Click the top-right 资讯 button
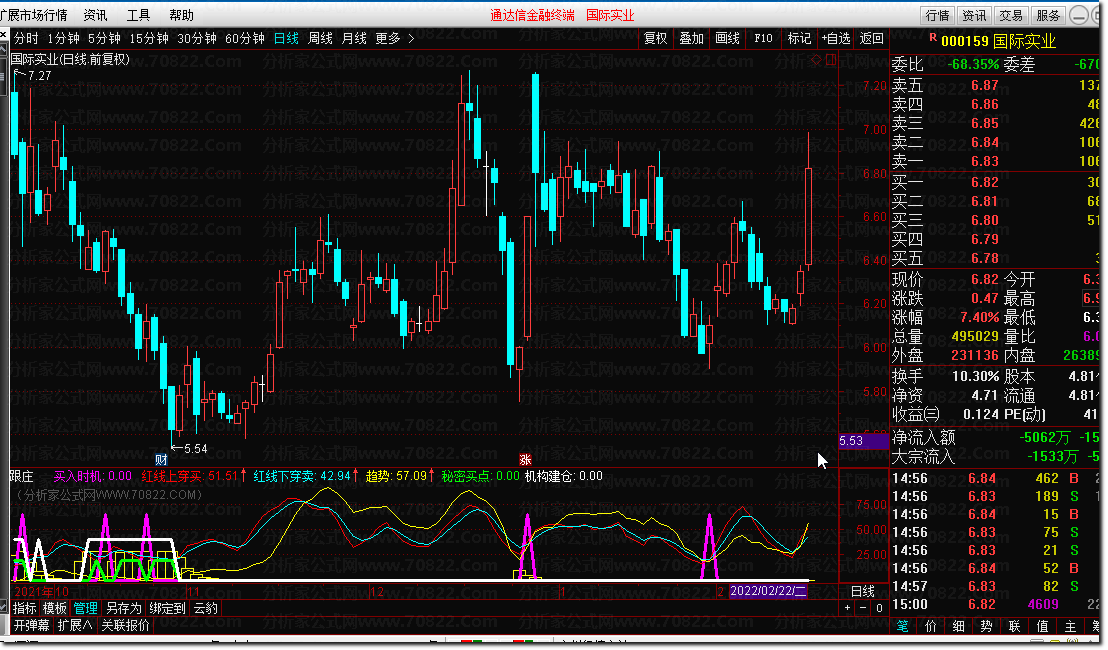Screen dimensions: 1108x650 point(974,15)
